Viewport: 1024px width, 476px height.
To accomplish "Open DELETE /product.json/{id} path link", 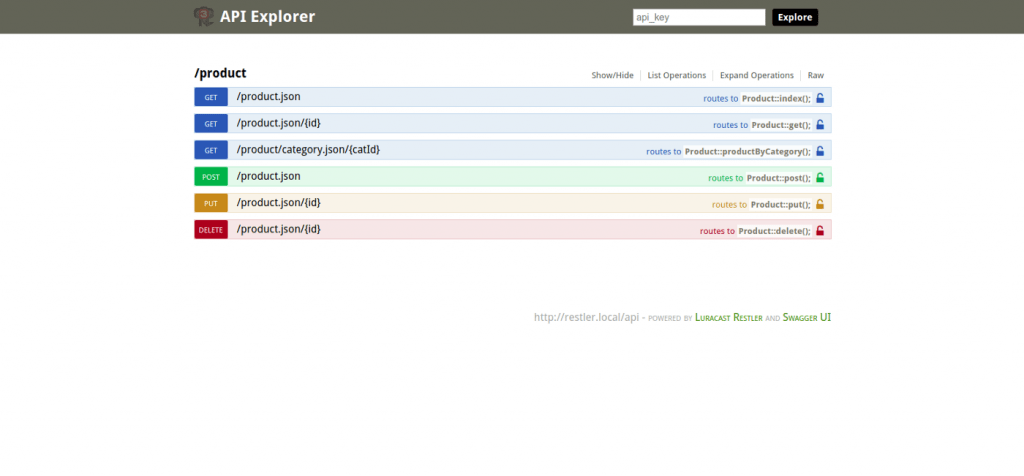I will 279,229.
